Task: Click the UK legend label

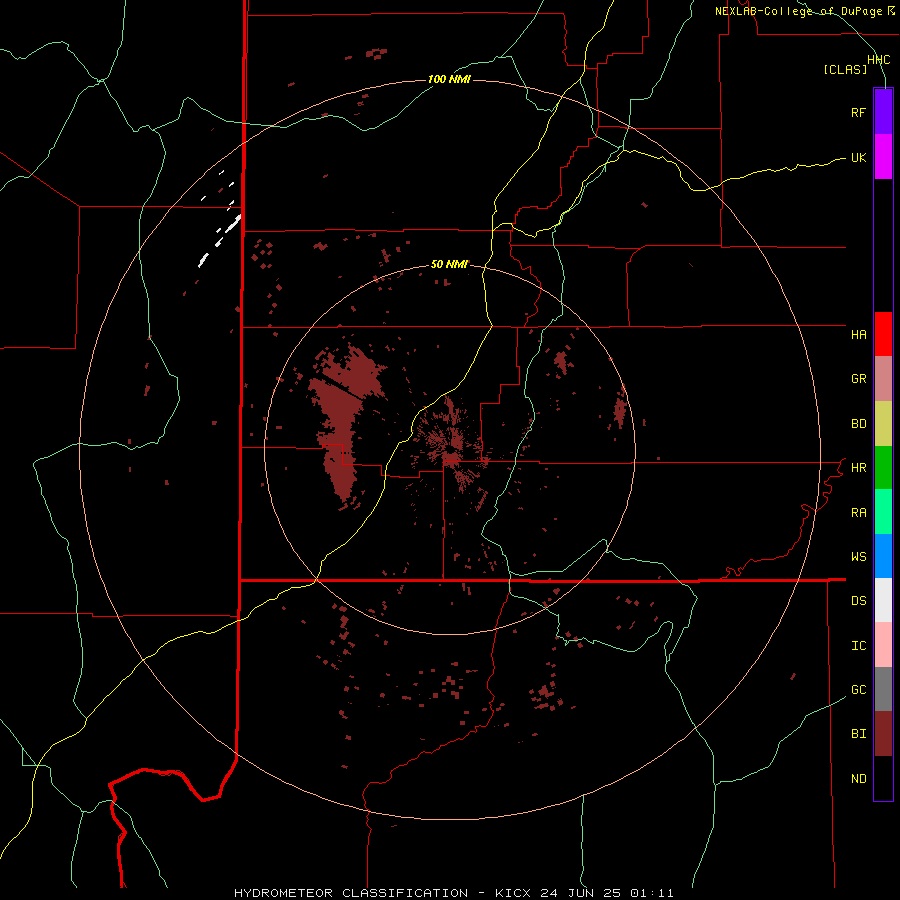Action: [x=858, y=157]
